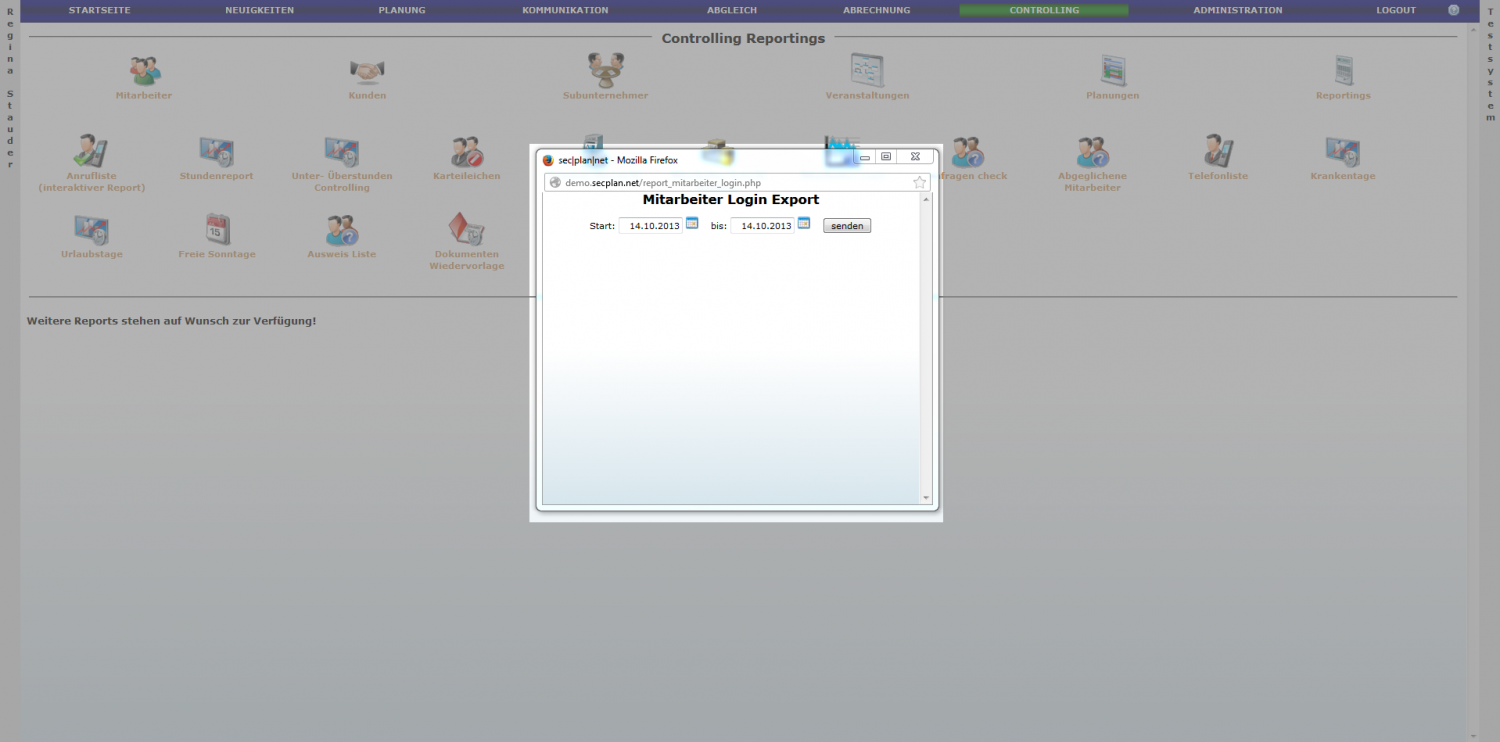1500x742 pixels.
Task: Click the senden button
Action: point(847,226)
